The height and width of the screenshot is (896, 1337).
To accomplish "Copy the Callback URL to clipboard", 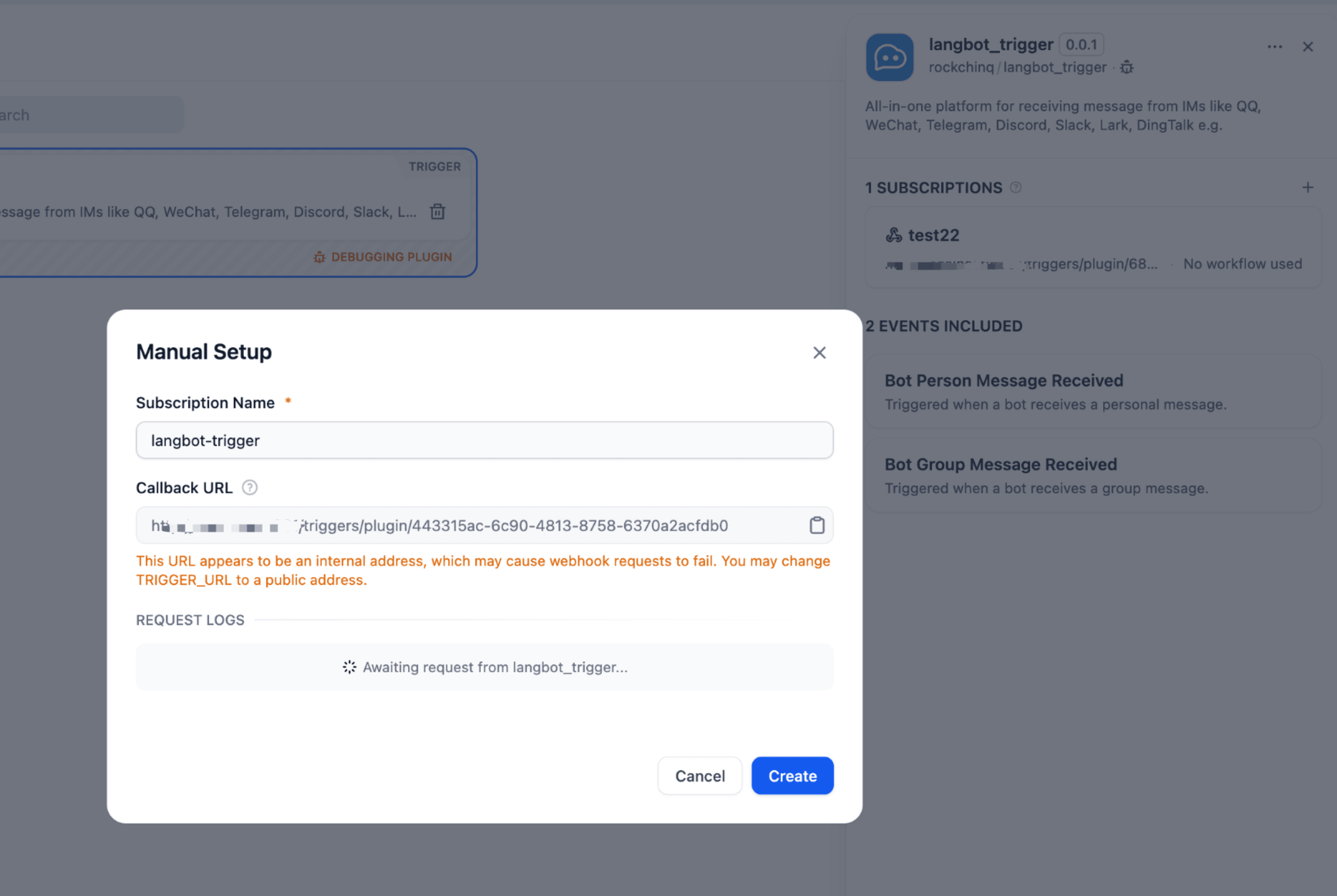I will [817, 525].
